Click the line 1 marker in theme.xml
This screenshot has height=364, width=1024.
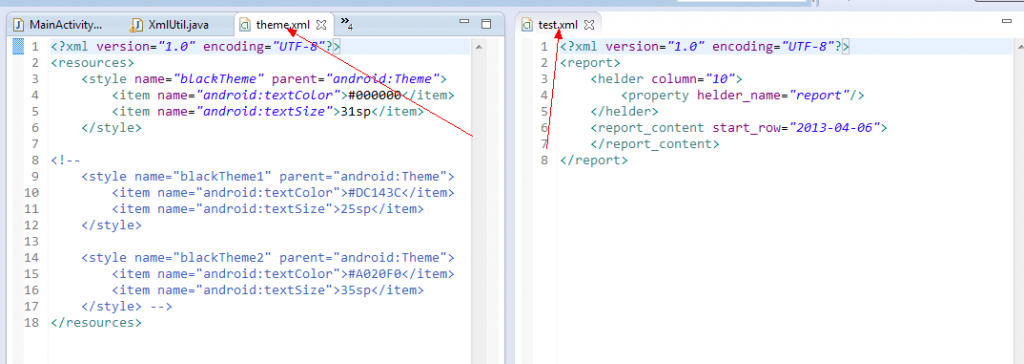click(x=18, y=46)
